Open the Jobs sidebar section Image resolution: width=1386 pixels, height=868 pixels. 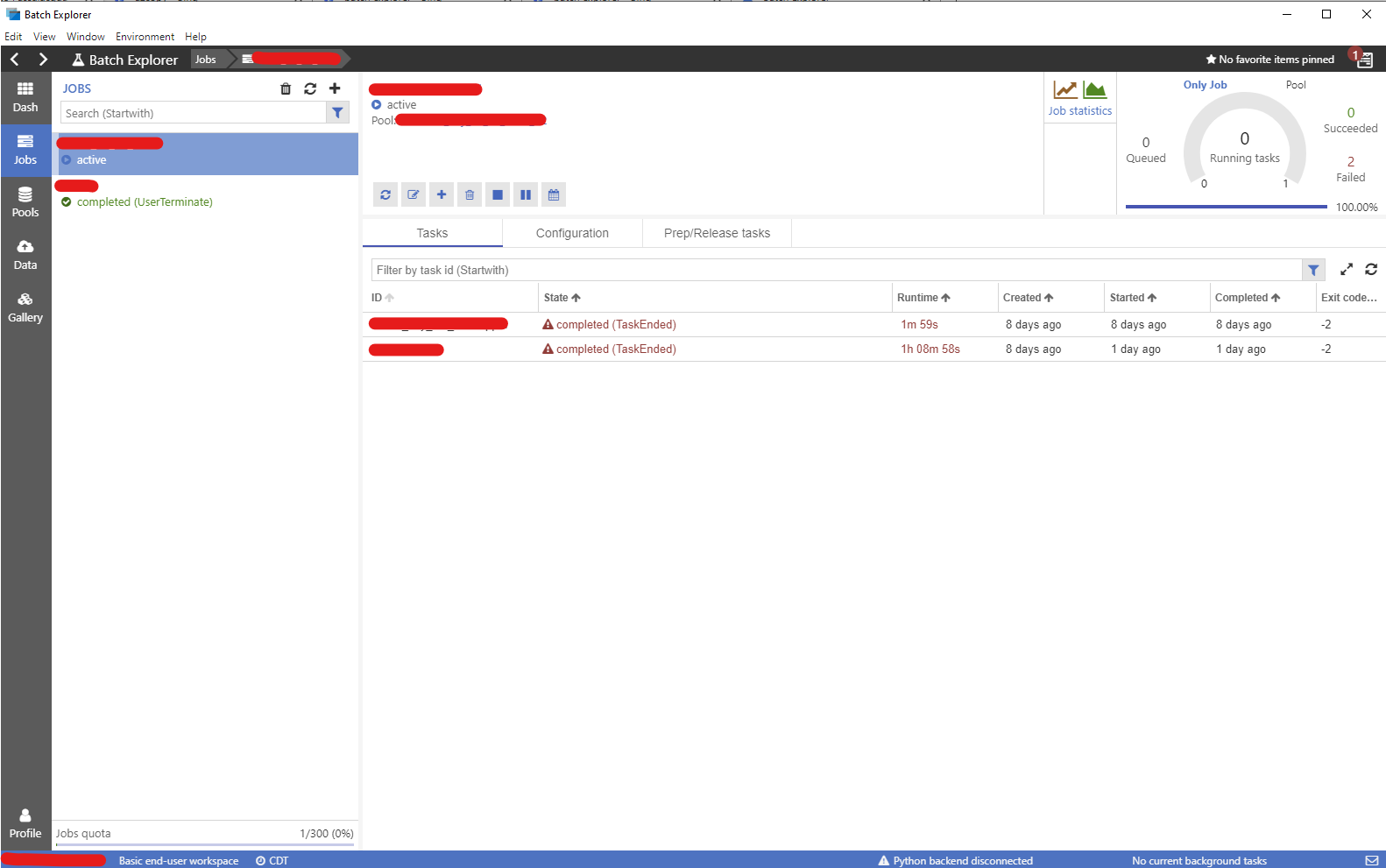(25, 150)
